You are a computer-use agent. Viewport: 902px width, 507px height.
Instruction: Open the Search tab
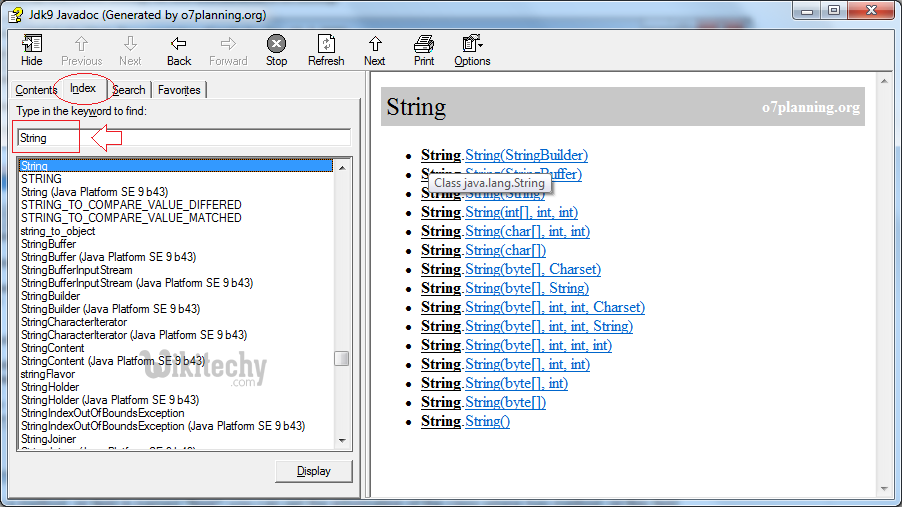(129, 90)
